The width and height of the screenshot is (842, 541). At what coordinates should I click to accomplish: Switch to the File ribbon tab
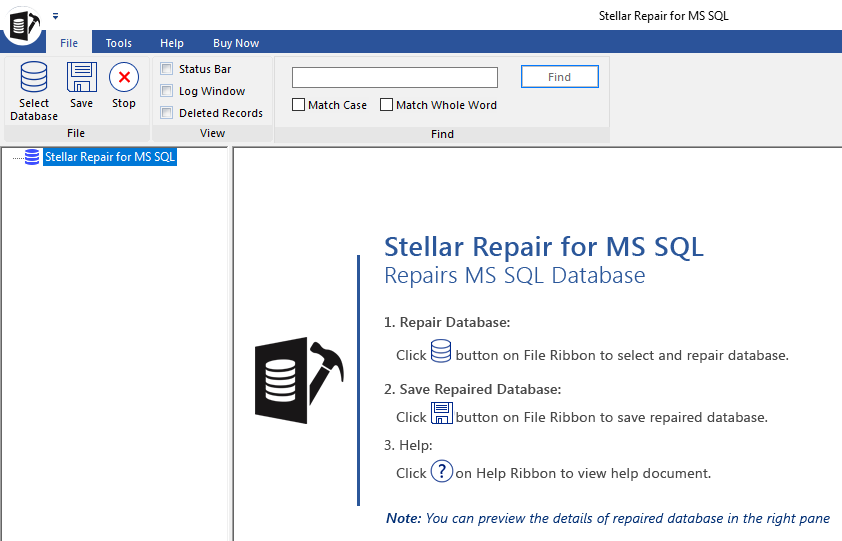pyautogui.click(x=69, y=43)
